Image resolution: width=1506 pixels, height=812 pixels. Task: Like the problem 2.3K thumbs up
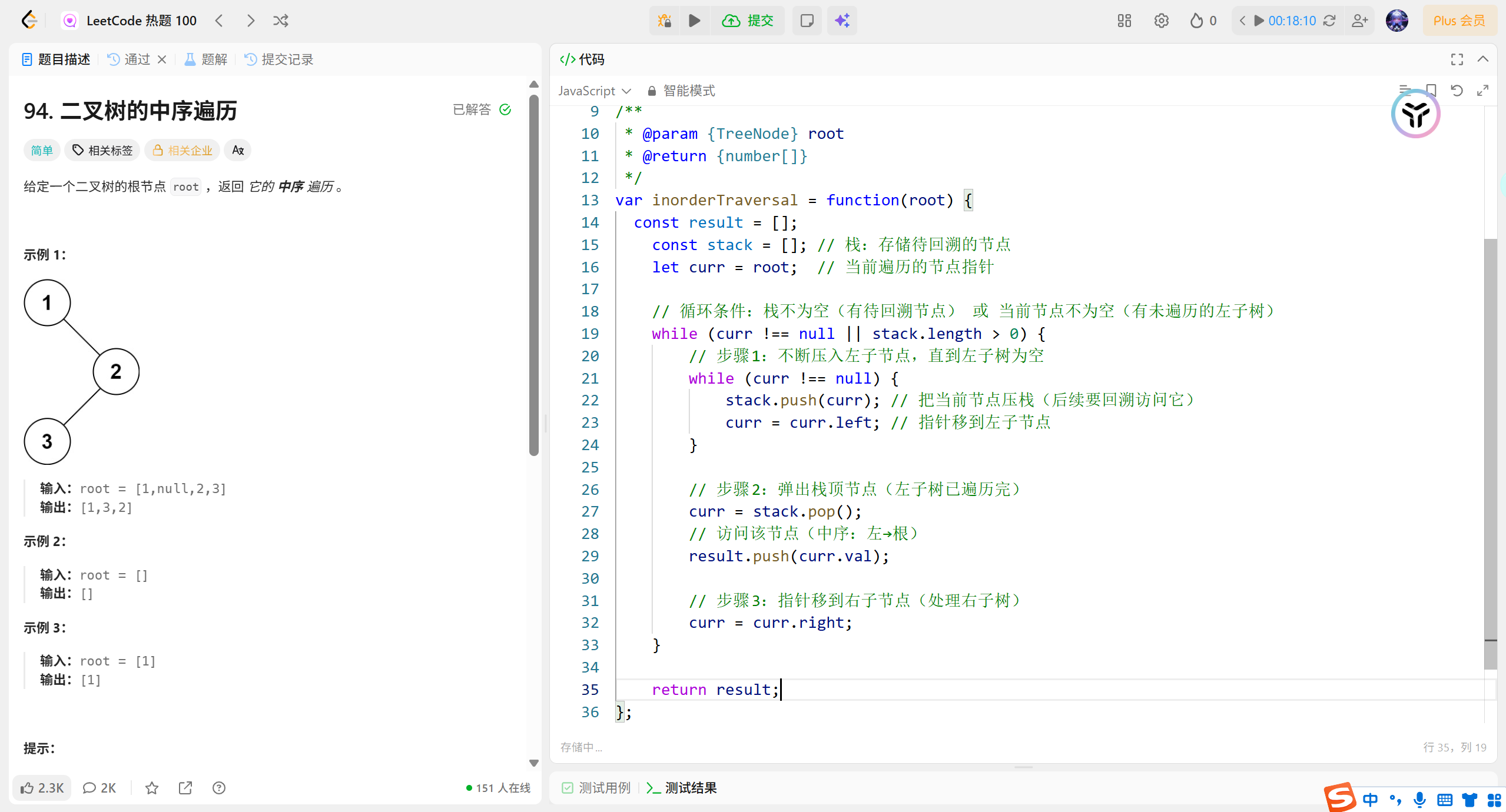click(x=42, y=788)
